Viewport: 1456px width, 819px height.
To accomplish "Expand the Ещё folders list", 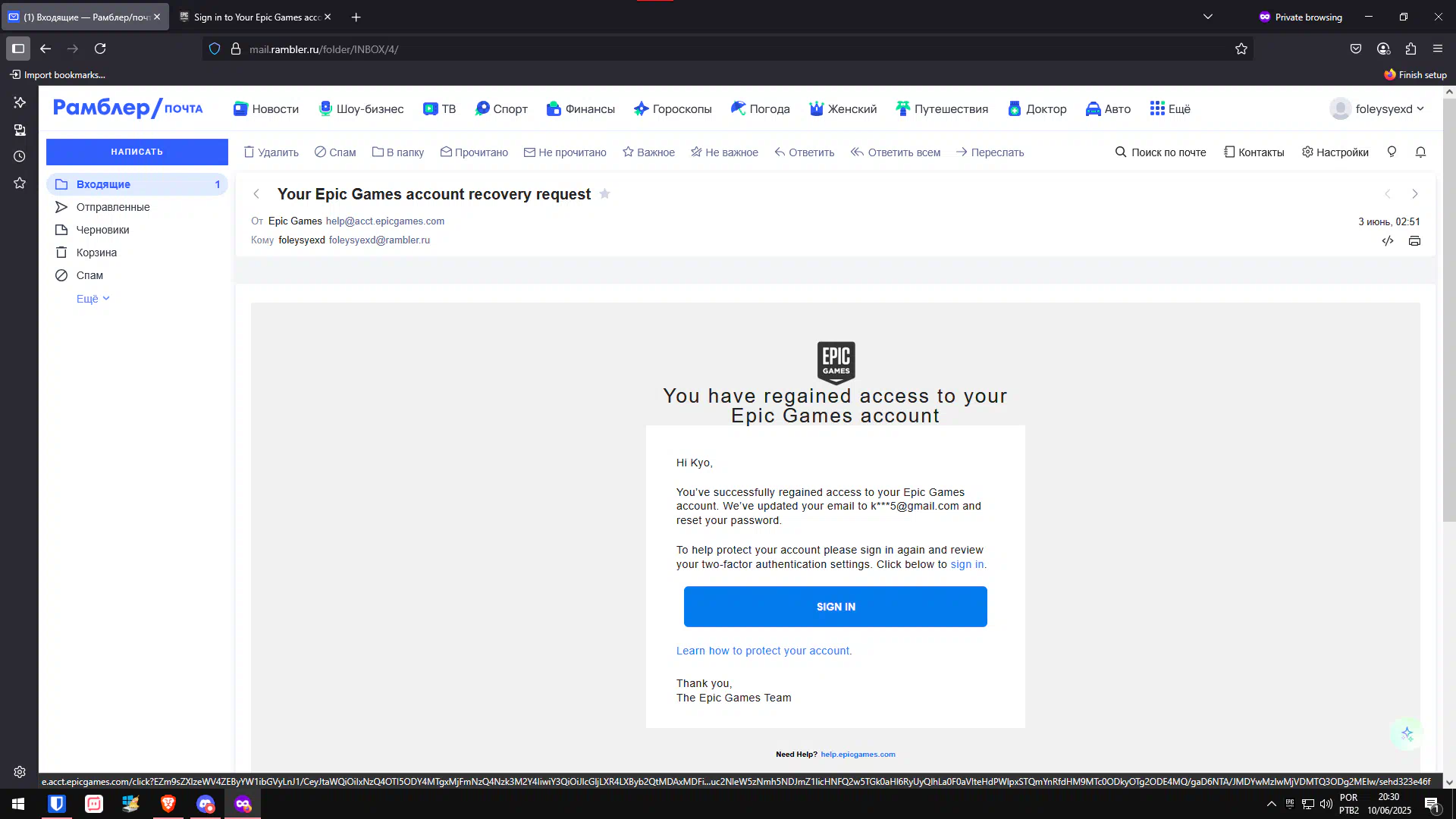I will click(x=93, y=299).
